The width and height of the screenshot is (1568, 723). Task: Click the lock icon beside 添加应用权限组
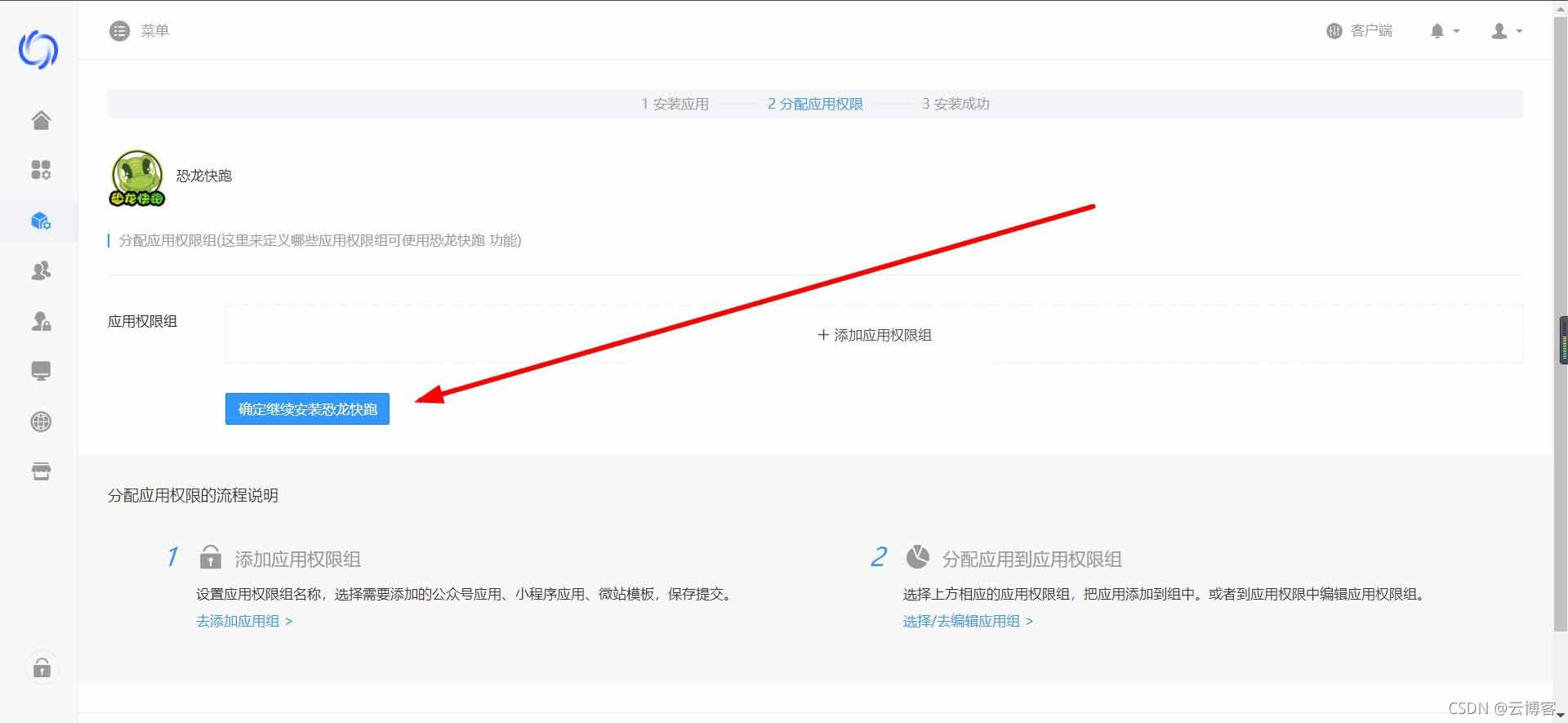pos(210,558)
